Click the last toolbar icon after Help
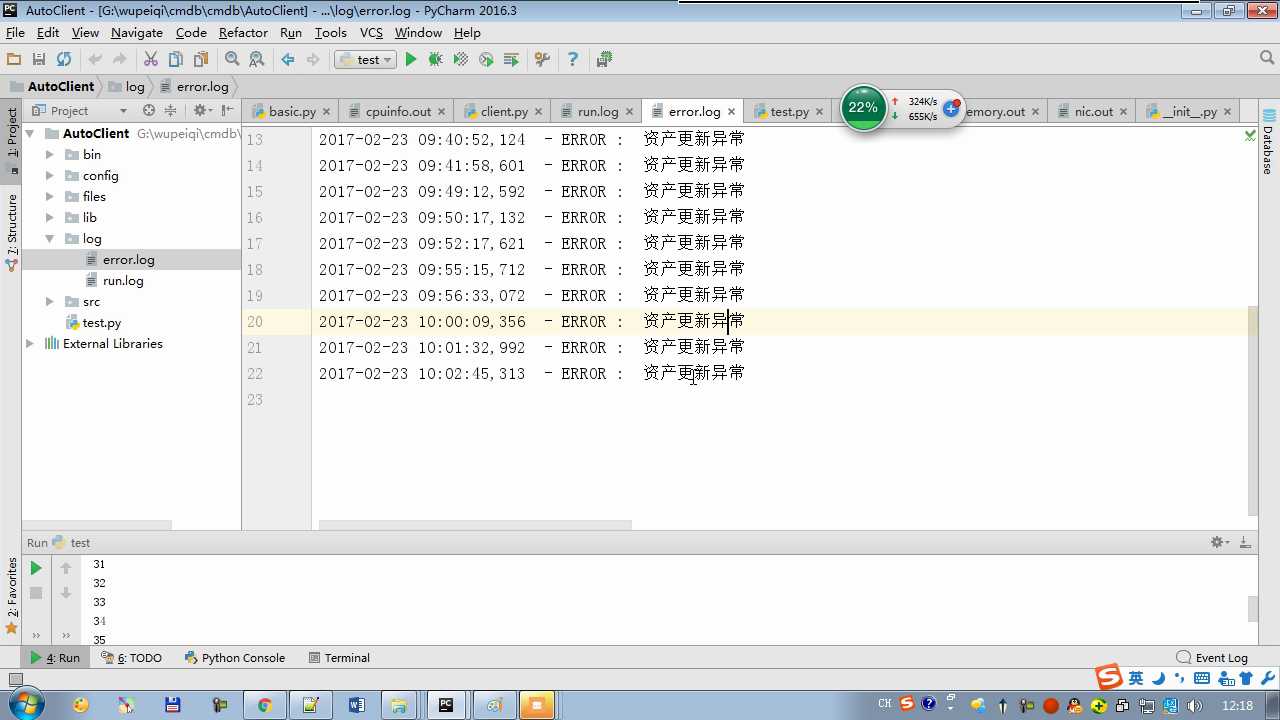Viewport: 1280px width, 720px height. click(x=604, y=60)
